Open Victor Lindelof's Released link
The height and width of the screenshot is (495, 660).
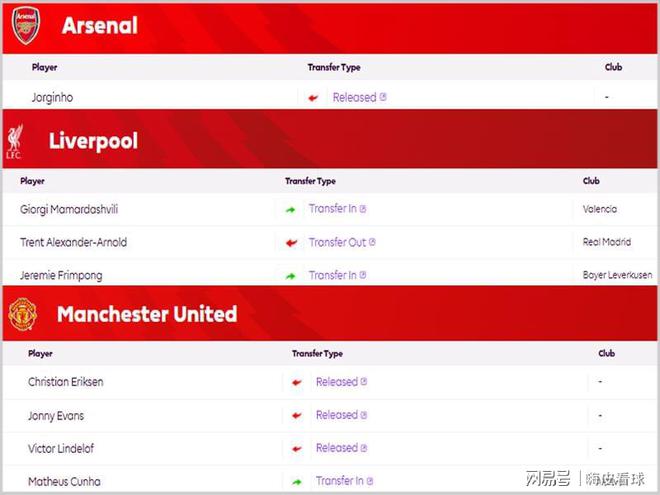point(337,448)
